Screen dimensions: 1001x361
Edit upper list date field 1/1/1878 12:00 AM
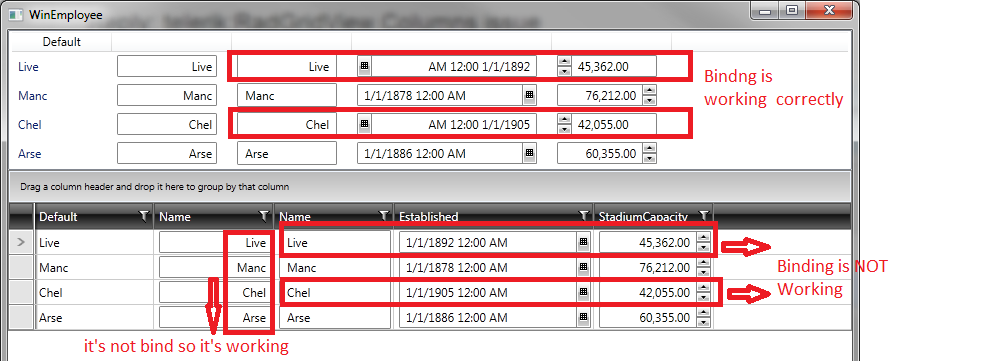pos(440,96)
